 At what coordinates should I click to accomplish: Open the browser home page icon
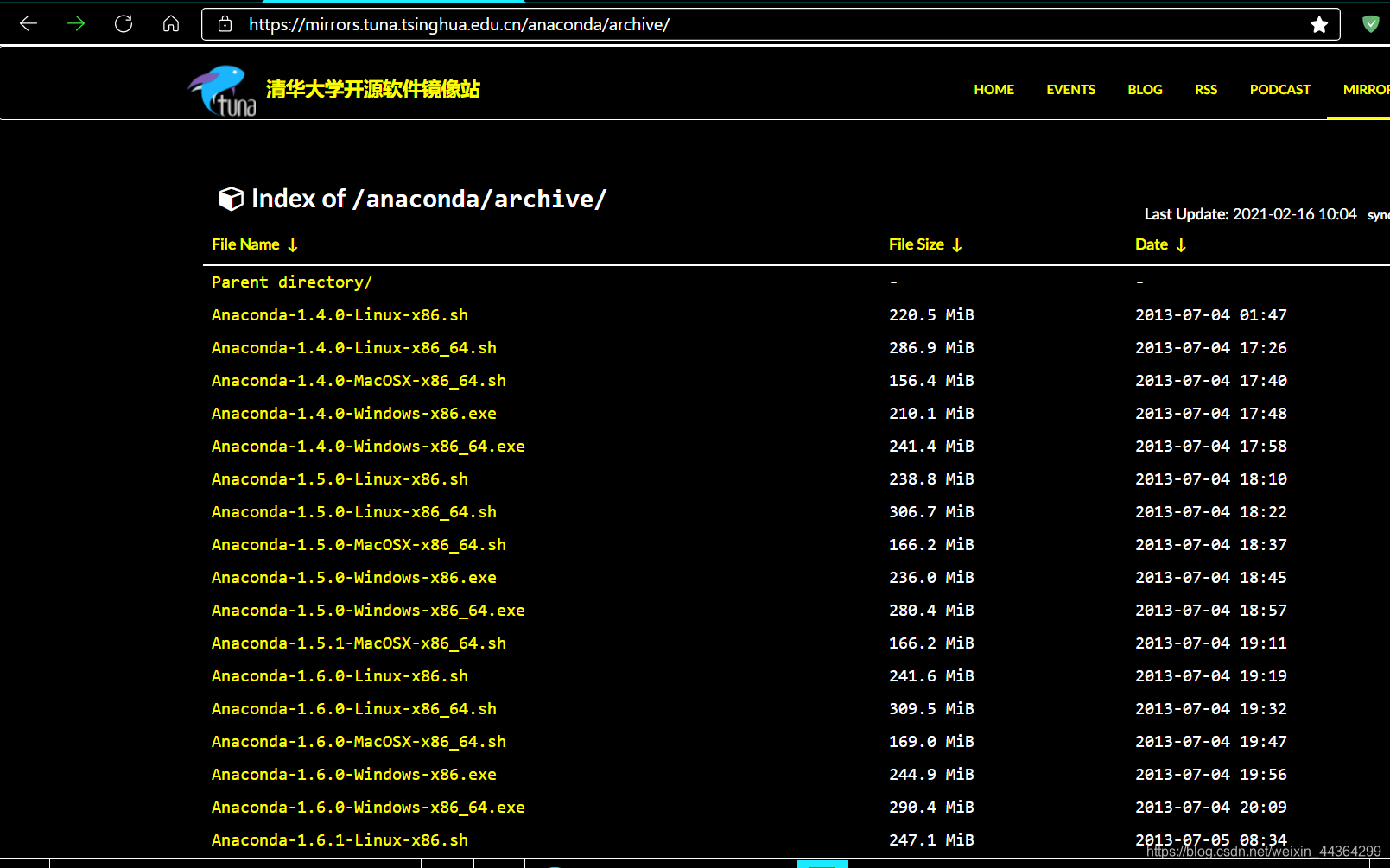pos(171,24)
